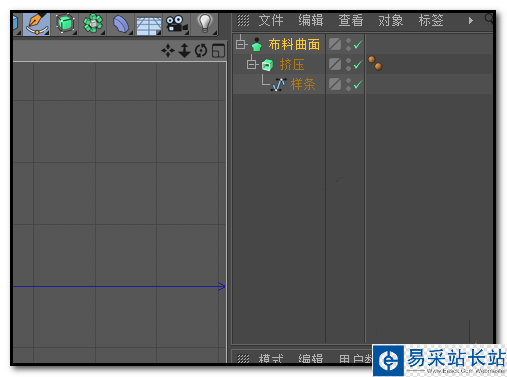Open the floor grid environment icon
Screen dimensions: 507x377
(149, 25)
